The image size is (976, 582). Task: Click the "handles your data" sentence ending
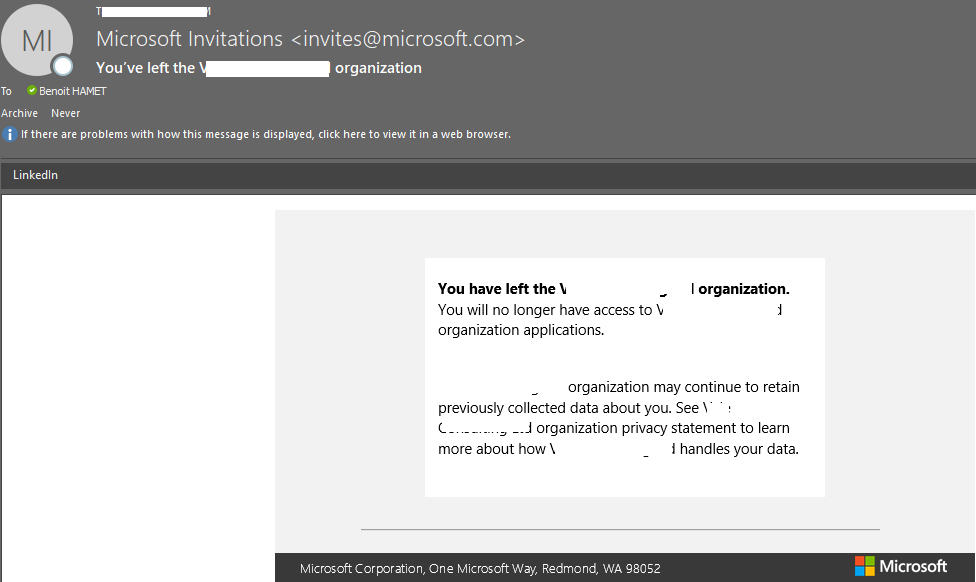coord(739,449)
